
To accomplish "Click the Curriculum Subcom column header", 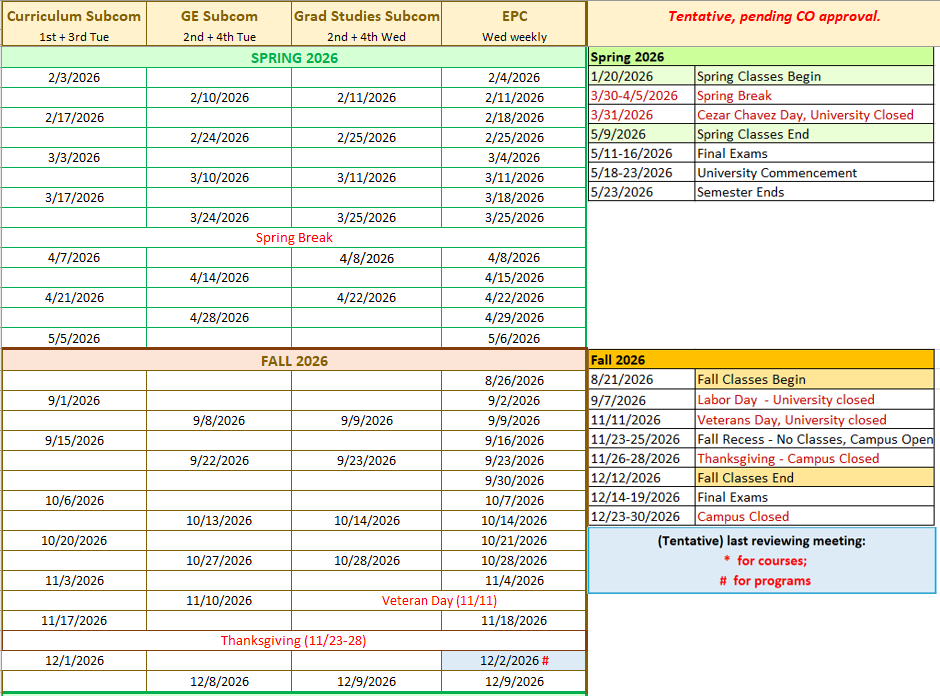I will pyautogui.click(x=74, y=23).
